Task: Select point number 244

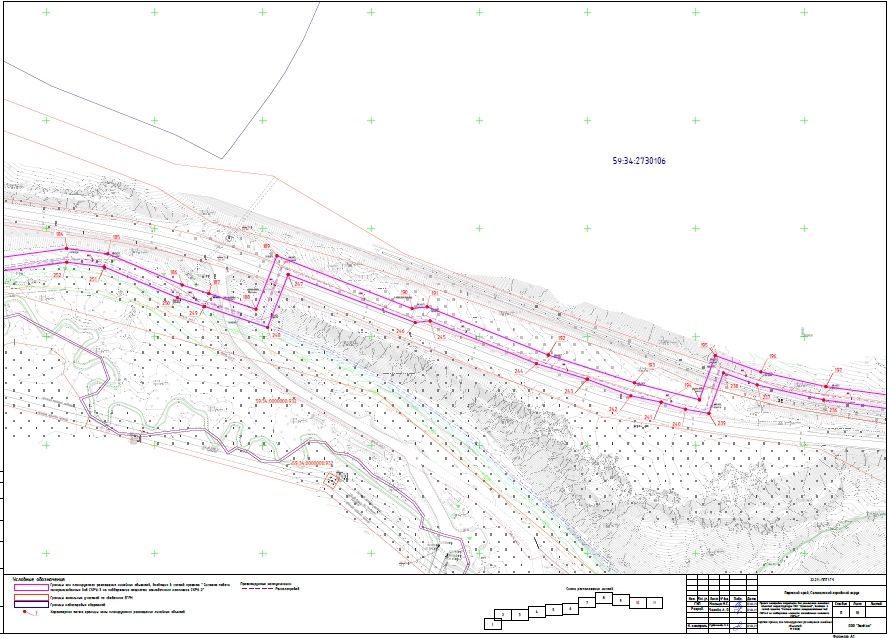Action: tap(519, 371)
